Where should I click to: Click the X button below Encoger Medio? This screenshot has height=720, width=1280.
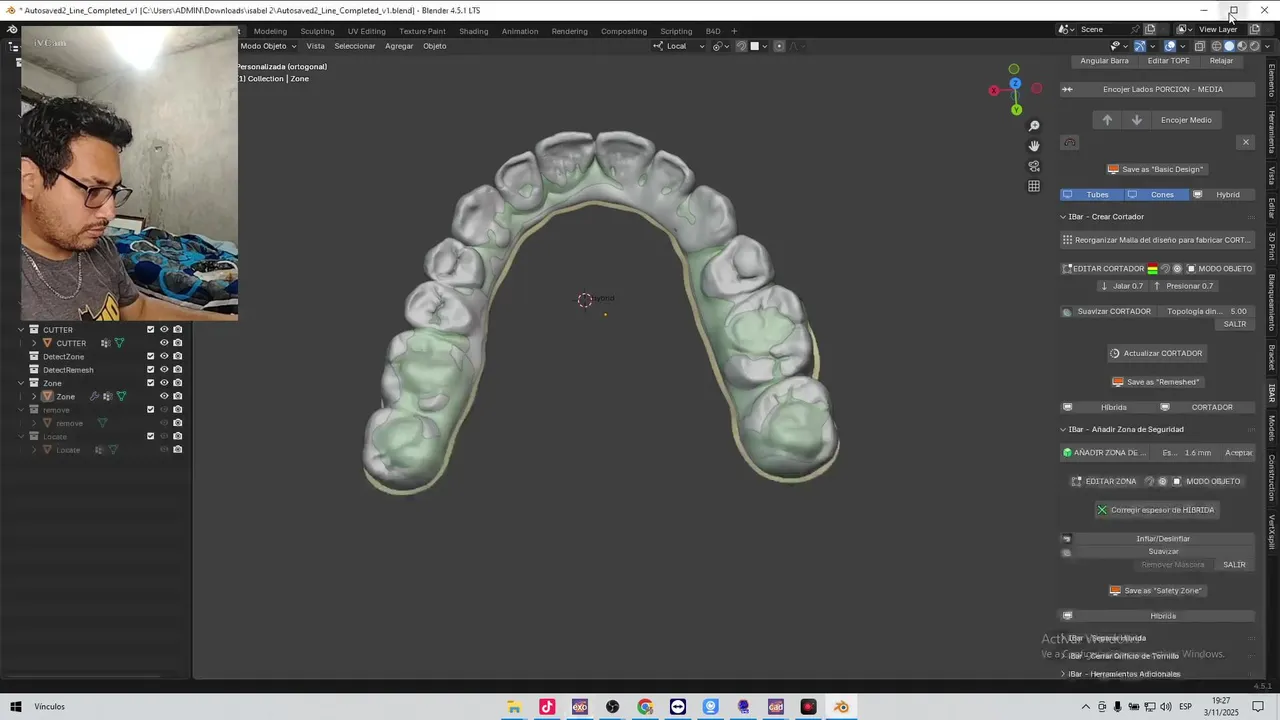point(1246,142)
